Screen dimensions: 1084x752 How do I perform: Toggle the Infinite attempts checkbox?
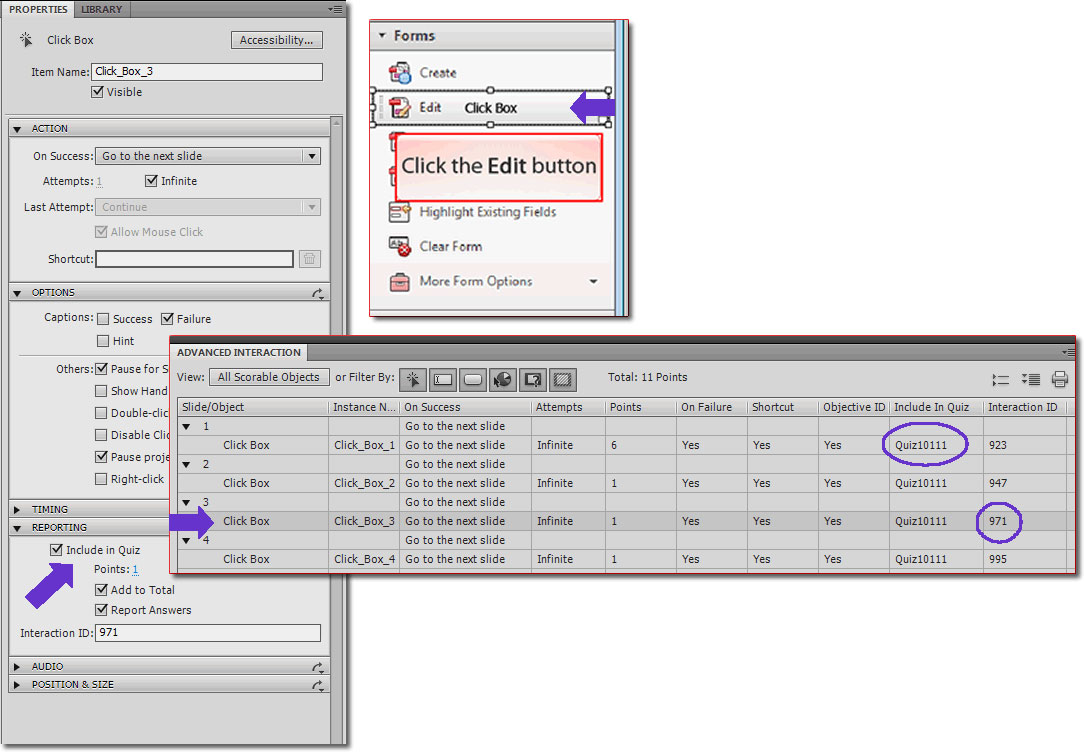coord(151,181)
